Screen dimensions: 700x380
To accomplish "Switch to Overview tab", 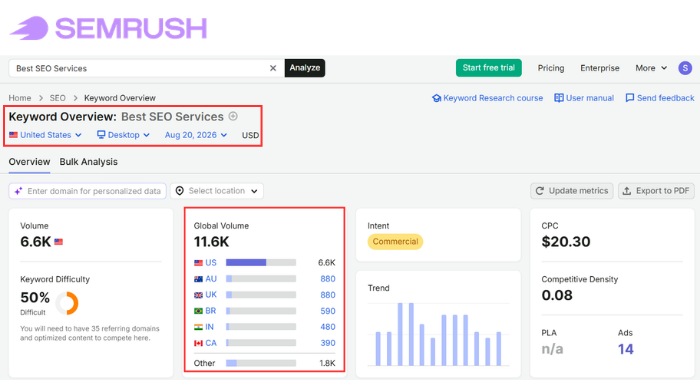I will pos(29,162).
